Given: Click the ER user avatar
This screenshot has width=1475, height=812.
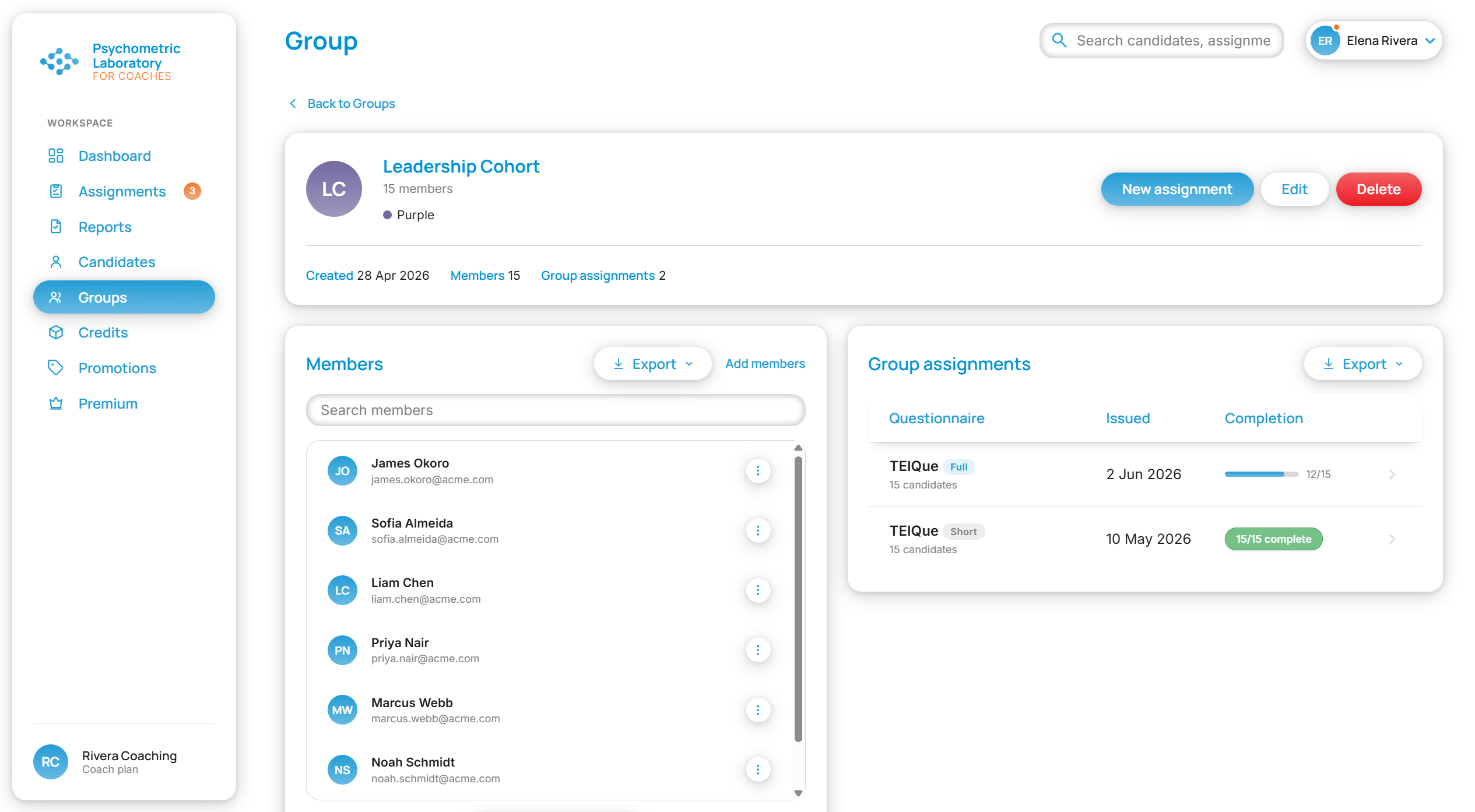Looking at the screenshot, I should click(x=1325, y=41).
